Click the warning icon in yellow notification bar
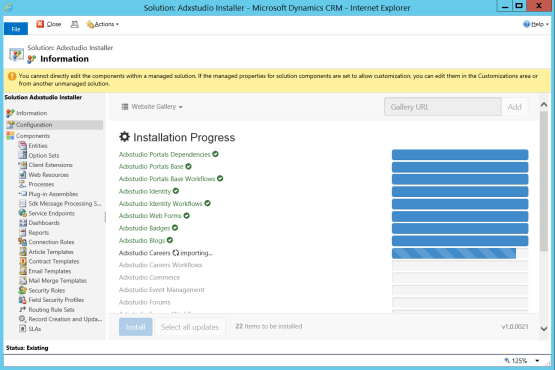 [x=12, y=76]
